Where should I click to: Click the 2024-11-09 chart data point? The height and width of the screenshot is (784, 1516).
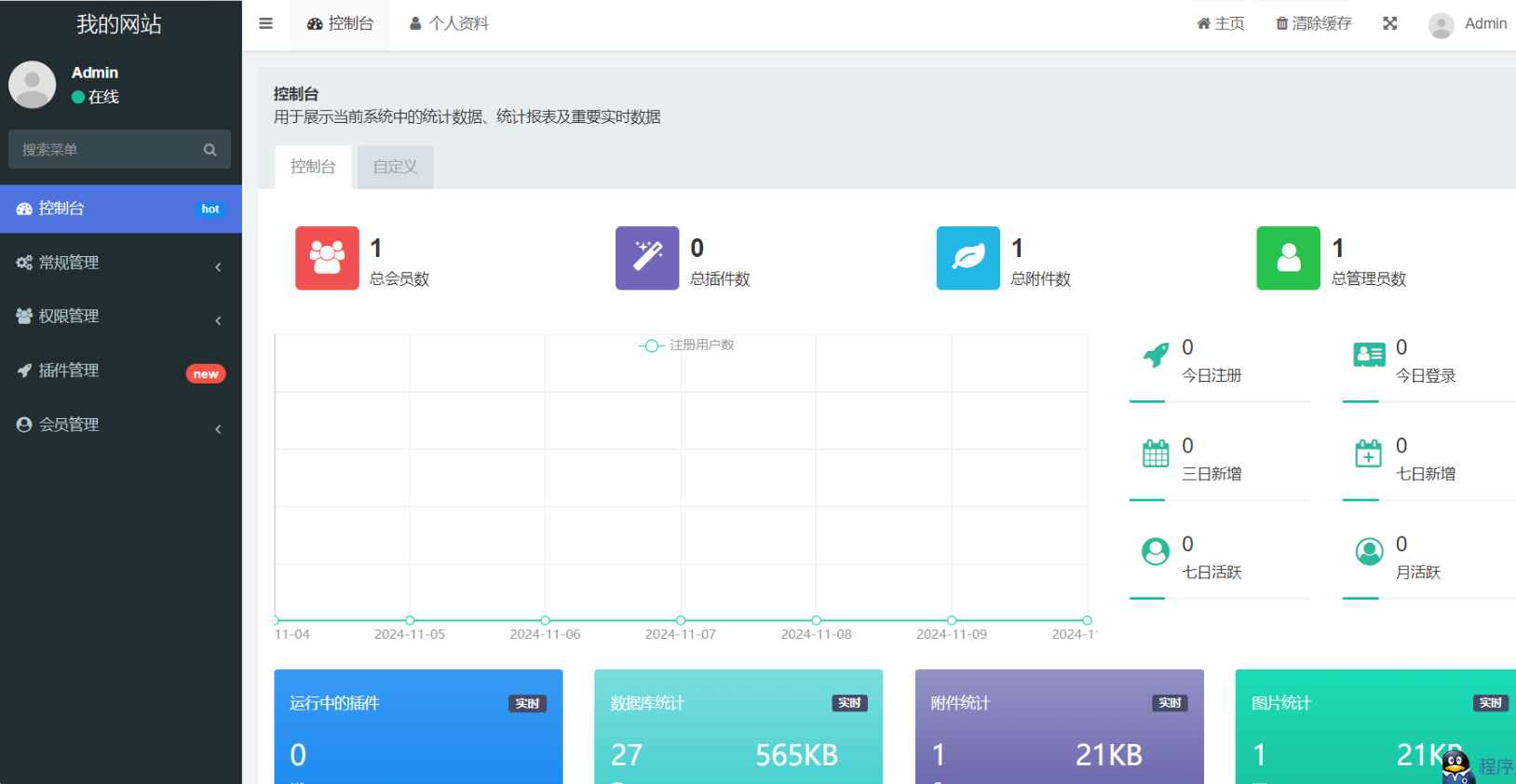pos(952,620)
